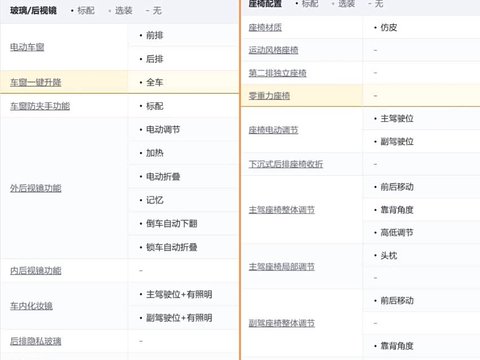The image size is (480, 360).
Task: Click 副驾驶位 under 座椅电动调节
Action: (397, 141)
